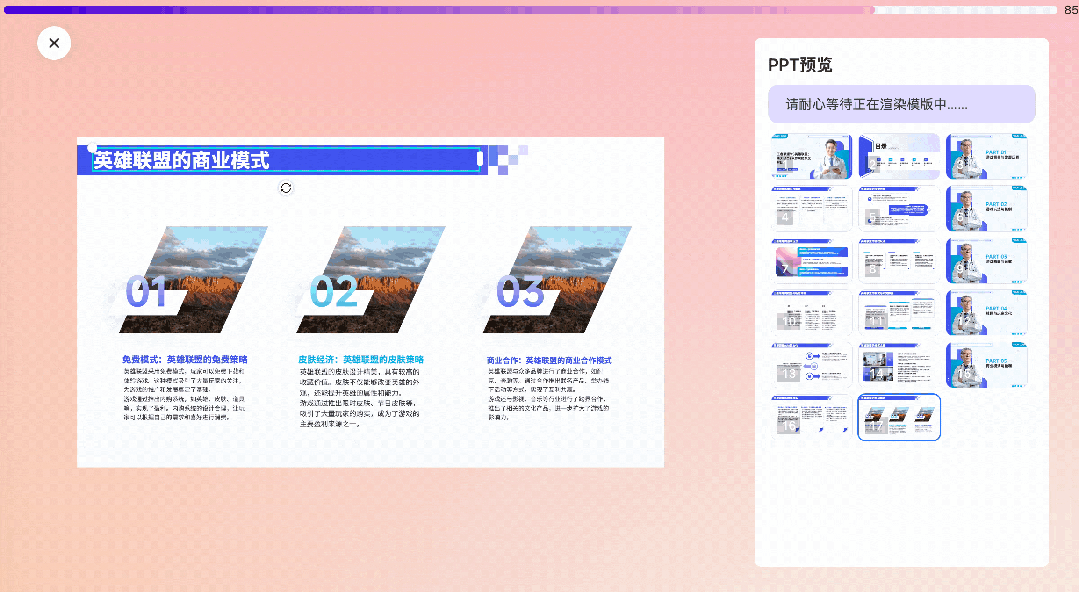Open slide thumbnail 1 in the PPT preview
The height and width of the screenshot is (592, 1079).
812,156
